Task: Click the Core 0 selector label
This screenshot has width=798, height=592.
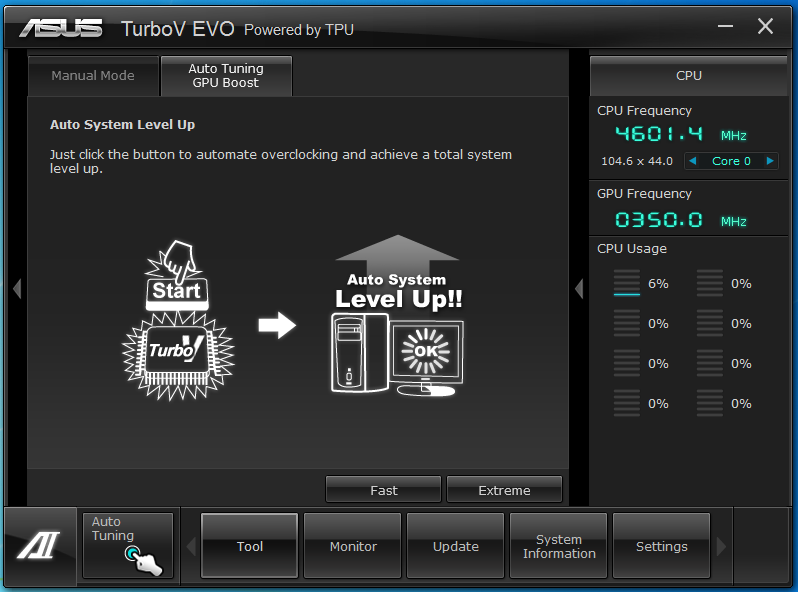Action: [731, 161]
